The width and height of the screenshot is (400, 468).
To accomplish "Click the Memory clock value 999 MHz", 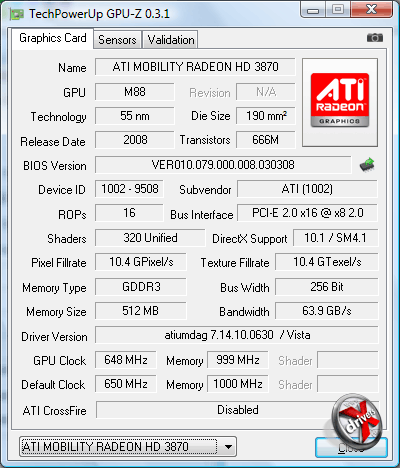I will [238, 360].
